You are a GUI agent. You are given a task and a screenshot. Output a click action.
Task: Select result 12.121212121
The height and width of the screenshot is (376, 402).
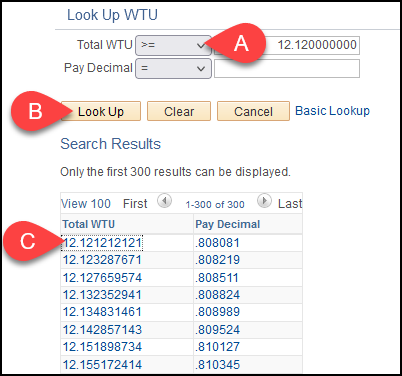[x=102, y=243]
